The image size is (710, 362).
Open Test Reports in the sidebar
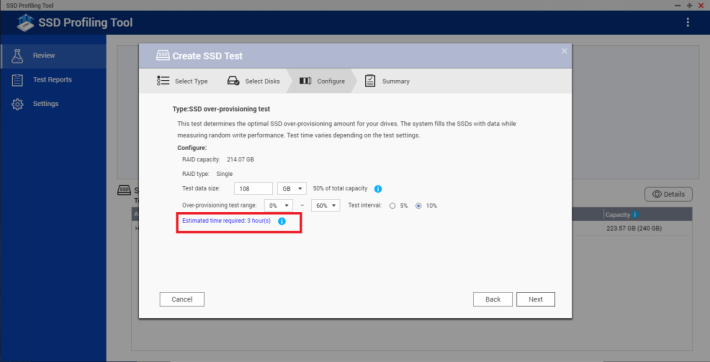(x=53, y=80)
